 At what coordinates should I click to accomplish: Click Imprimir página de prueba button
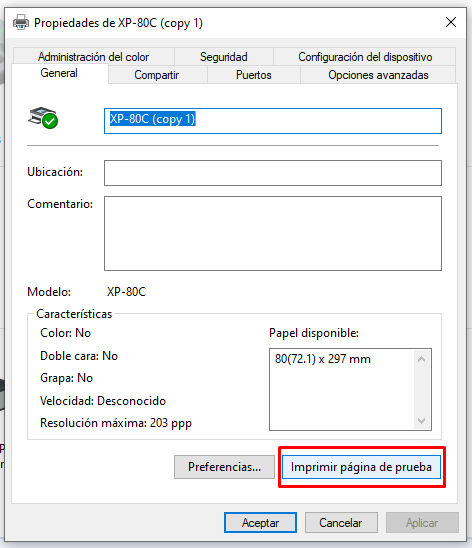tap(361, 467)
